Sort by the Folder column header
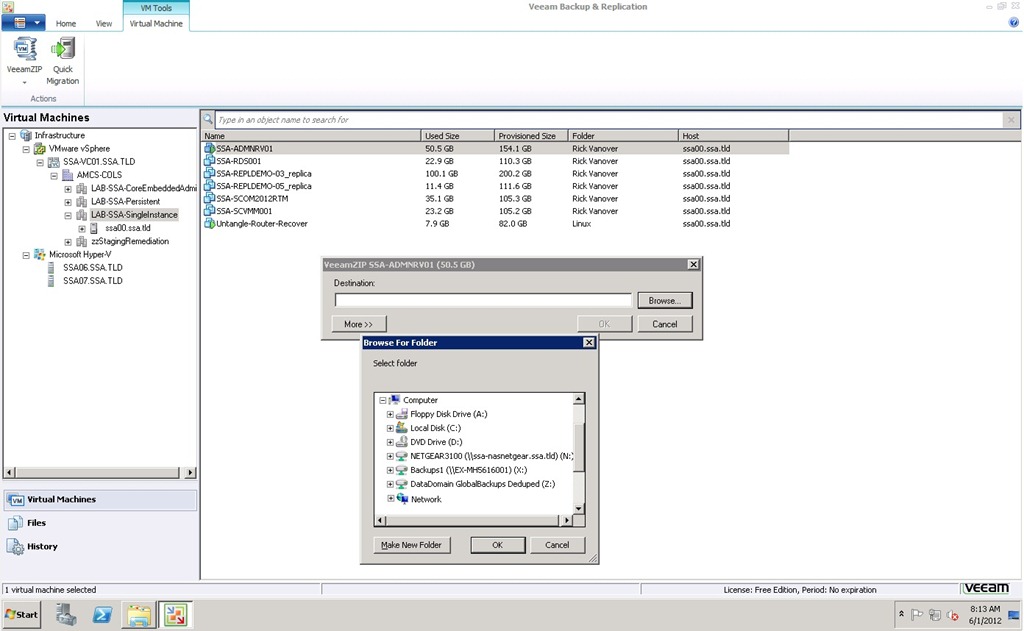The width and height of the screenshot is (1024, 631). (623, 136)
